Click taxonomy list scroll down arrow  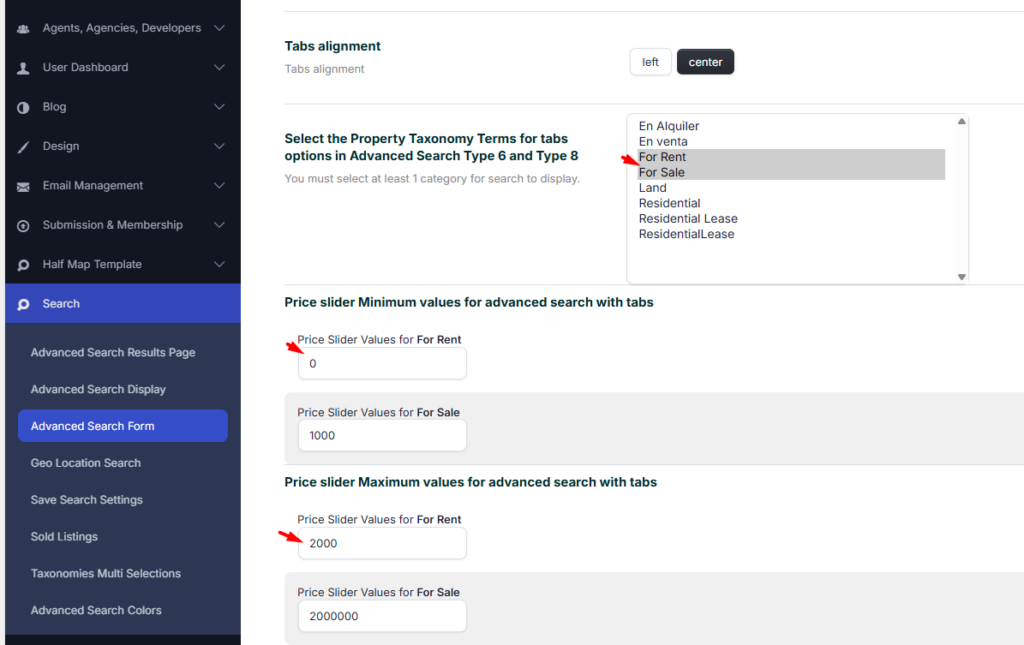961,277
